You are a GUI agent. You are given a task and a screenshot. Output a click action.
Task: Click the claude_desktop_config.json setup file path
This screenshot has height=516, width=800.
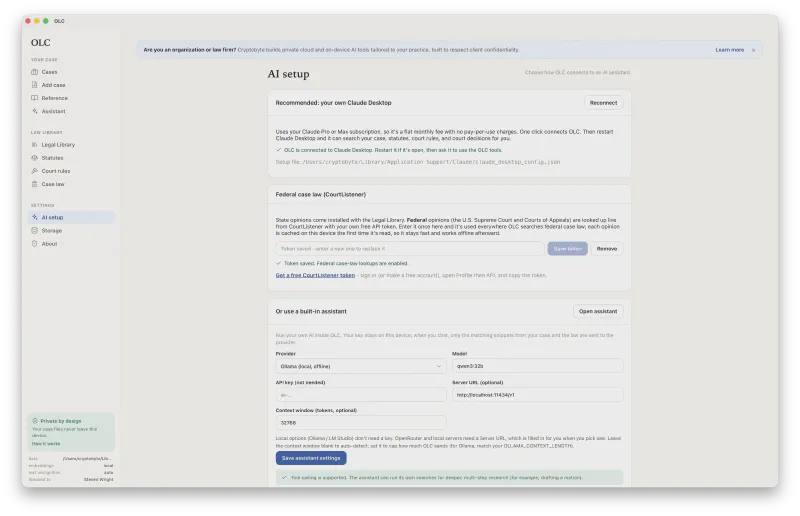click(x=431, y=162)
